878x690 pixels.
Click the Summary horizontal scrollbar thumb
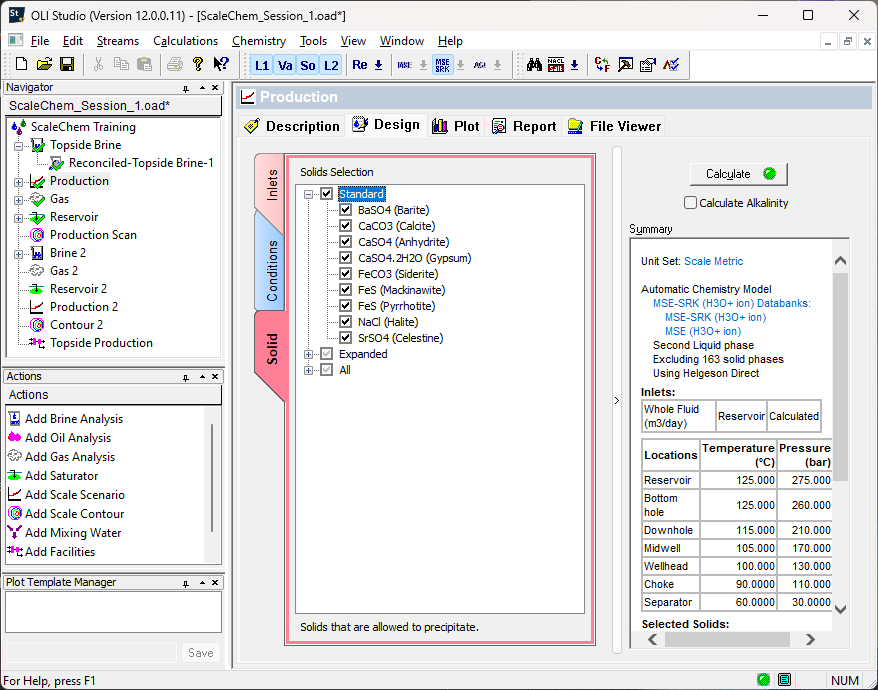[x=727, y=639]
